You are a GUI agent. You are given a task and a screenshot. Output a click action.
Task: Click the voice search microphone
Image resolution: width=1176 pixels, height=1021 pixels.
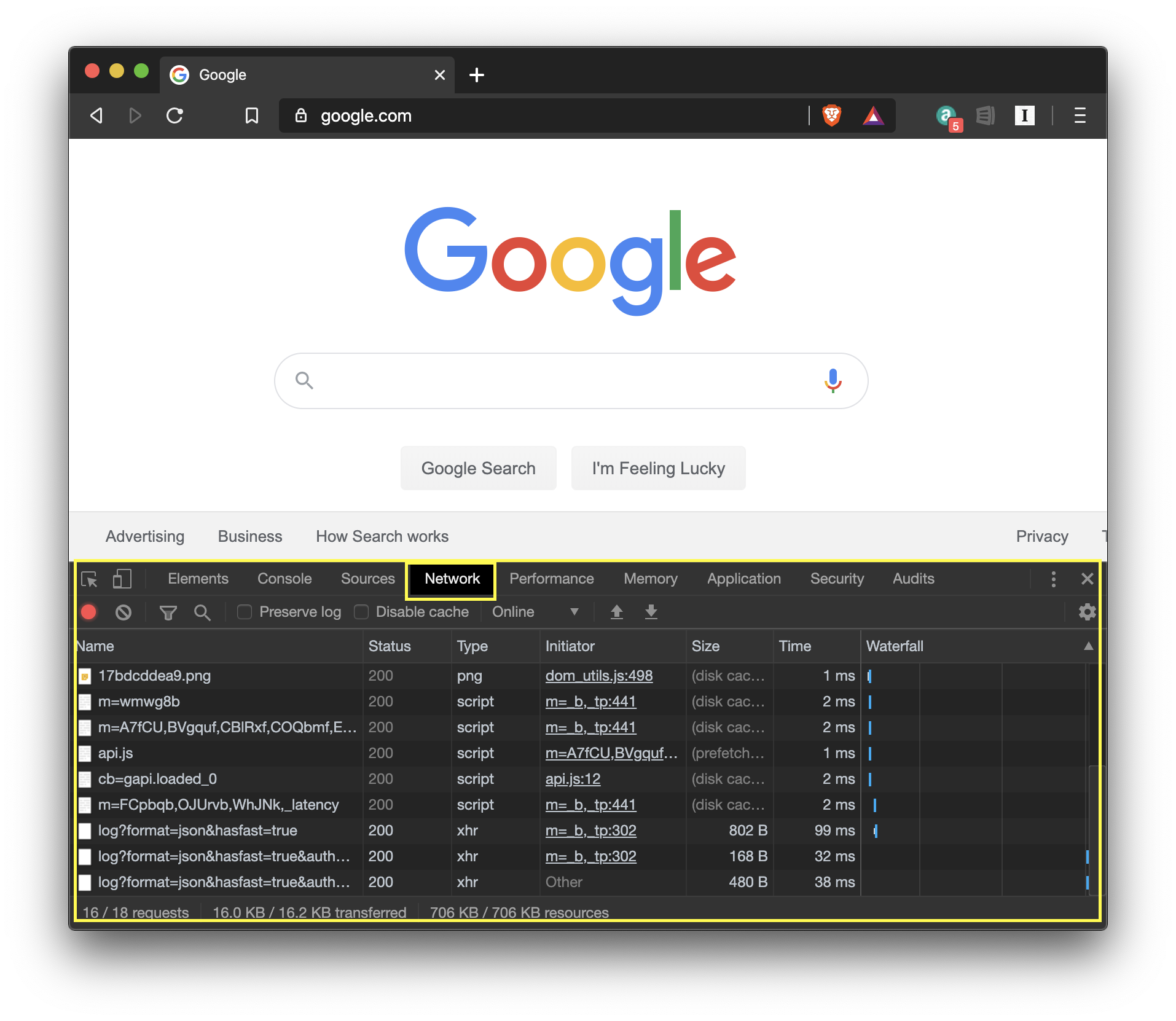tap(833, 380)
